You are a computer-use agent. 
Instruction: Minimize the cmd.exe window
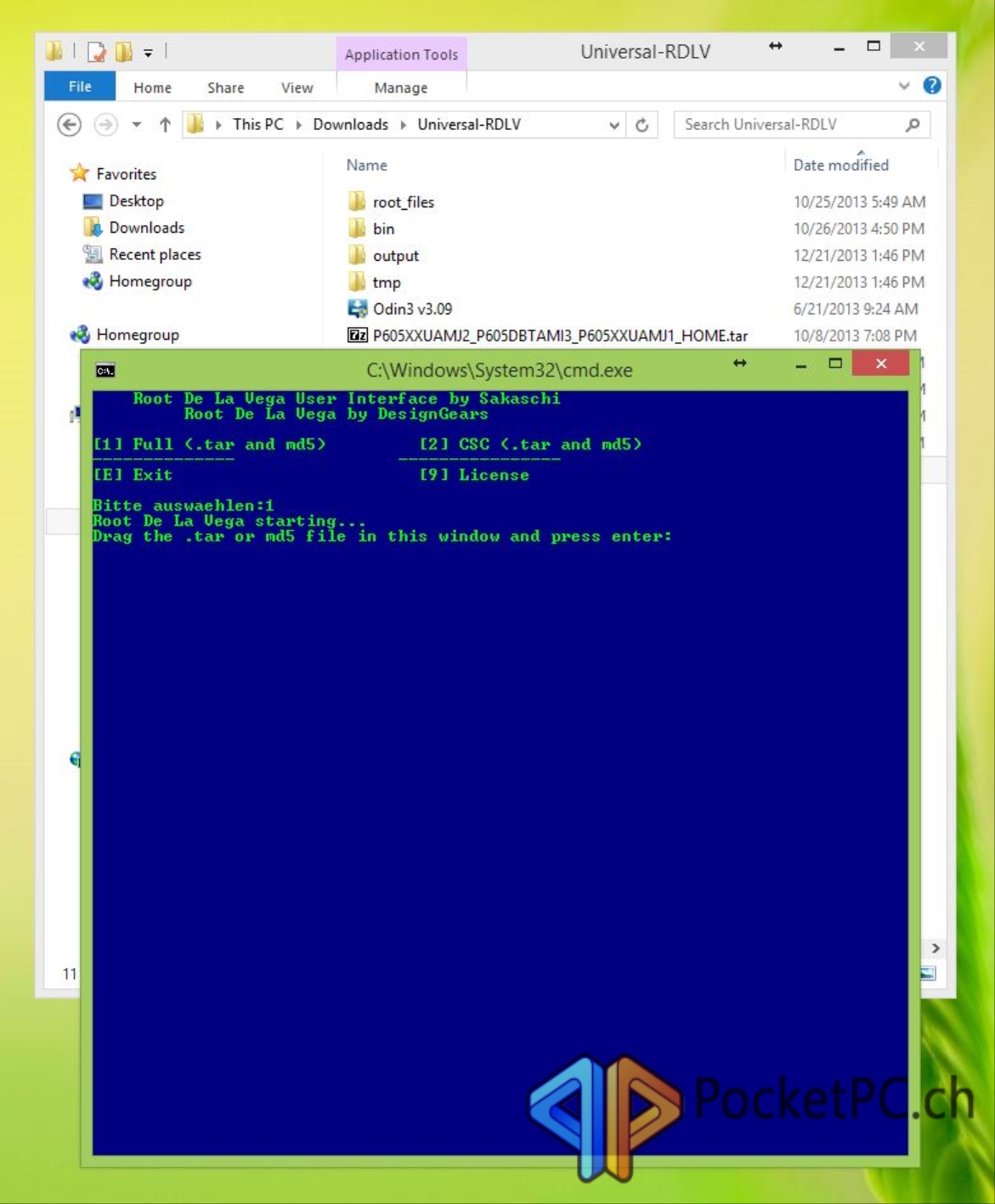point(800,365)
